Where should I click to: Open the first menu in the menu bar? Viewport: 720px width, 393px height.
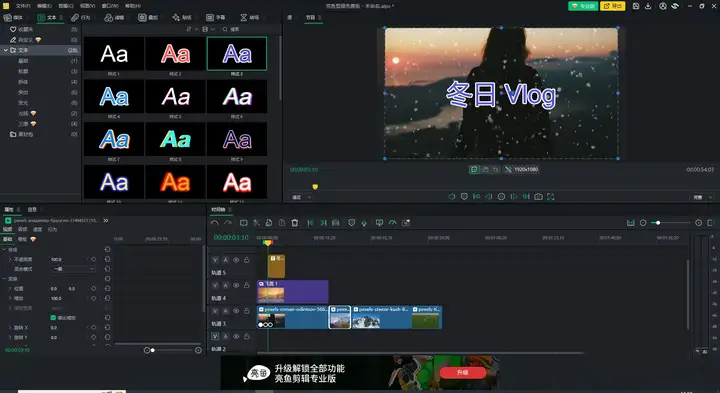(x=22, y=6)
